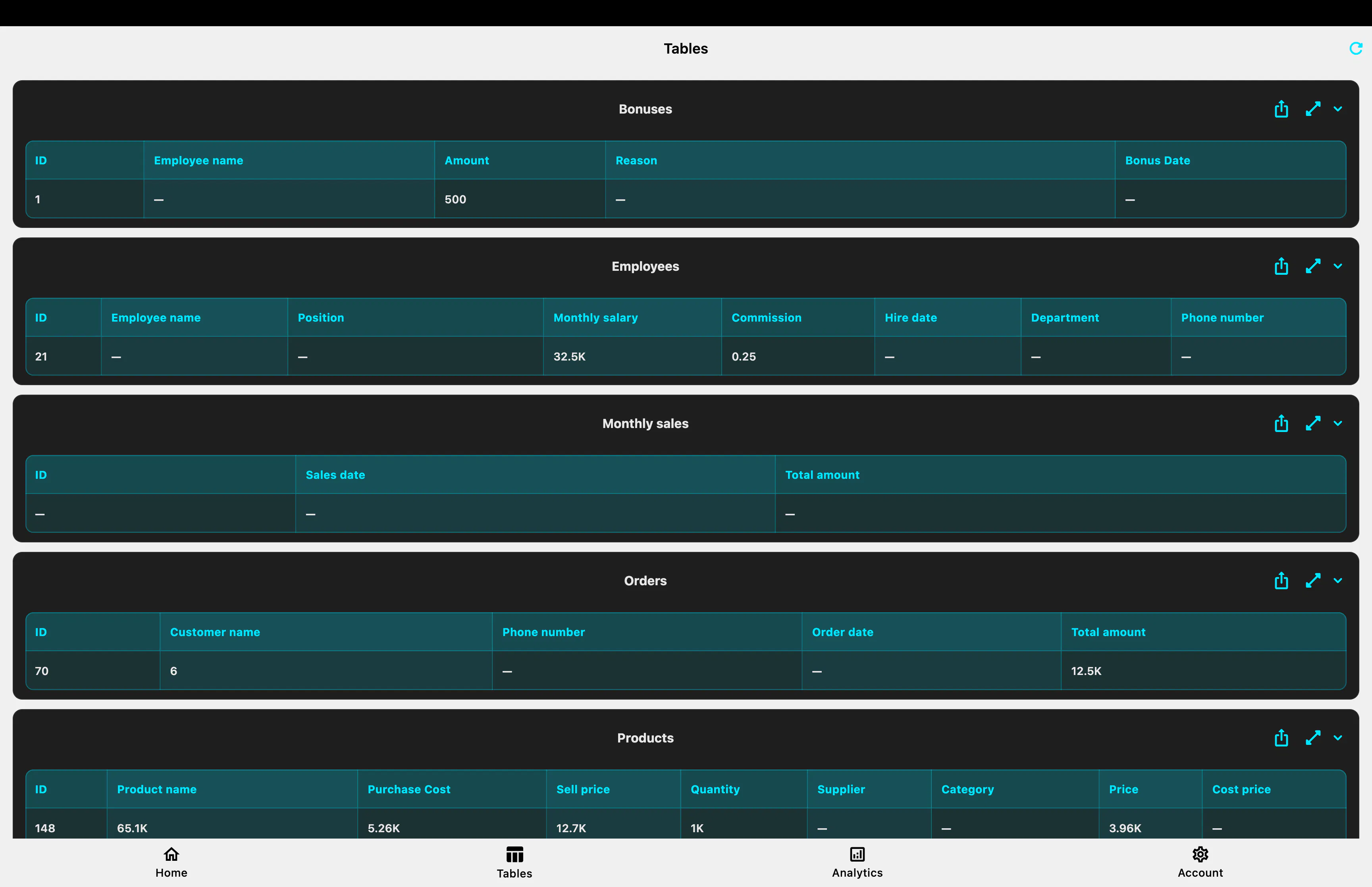The height and width of the screenshot is (887, 1372).
Task: Go to the Home tab
Action: (x=171, y=862)
